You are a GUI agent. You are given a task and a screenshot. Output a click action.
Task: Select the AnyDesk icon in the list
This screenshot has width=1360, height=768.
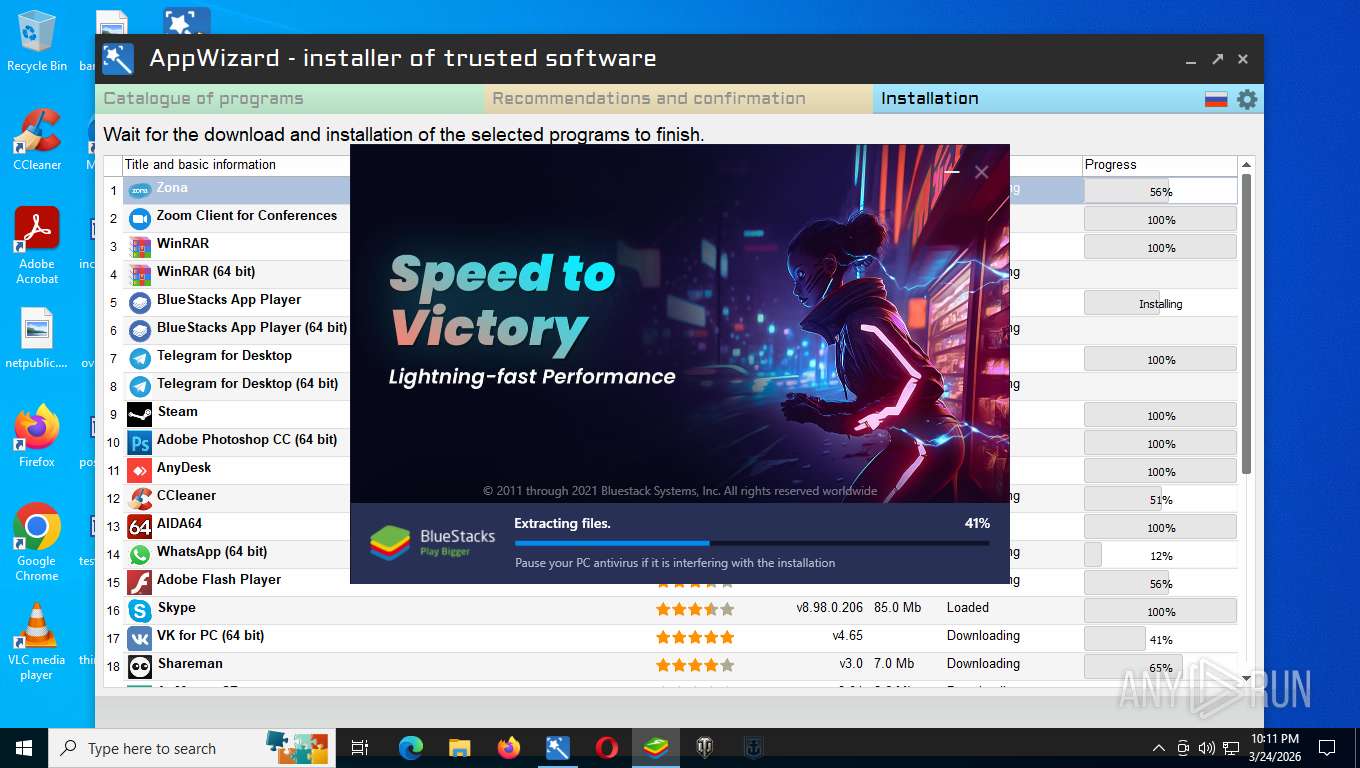140,470
